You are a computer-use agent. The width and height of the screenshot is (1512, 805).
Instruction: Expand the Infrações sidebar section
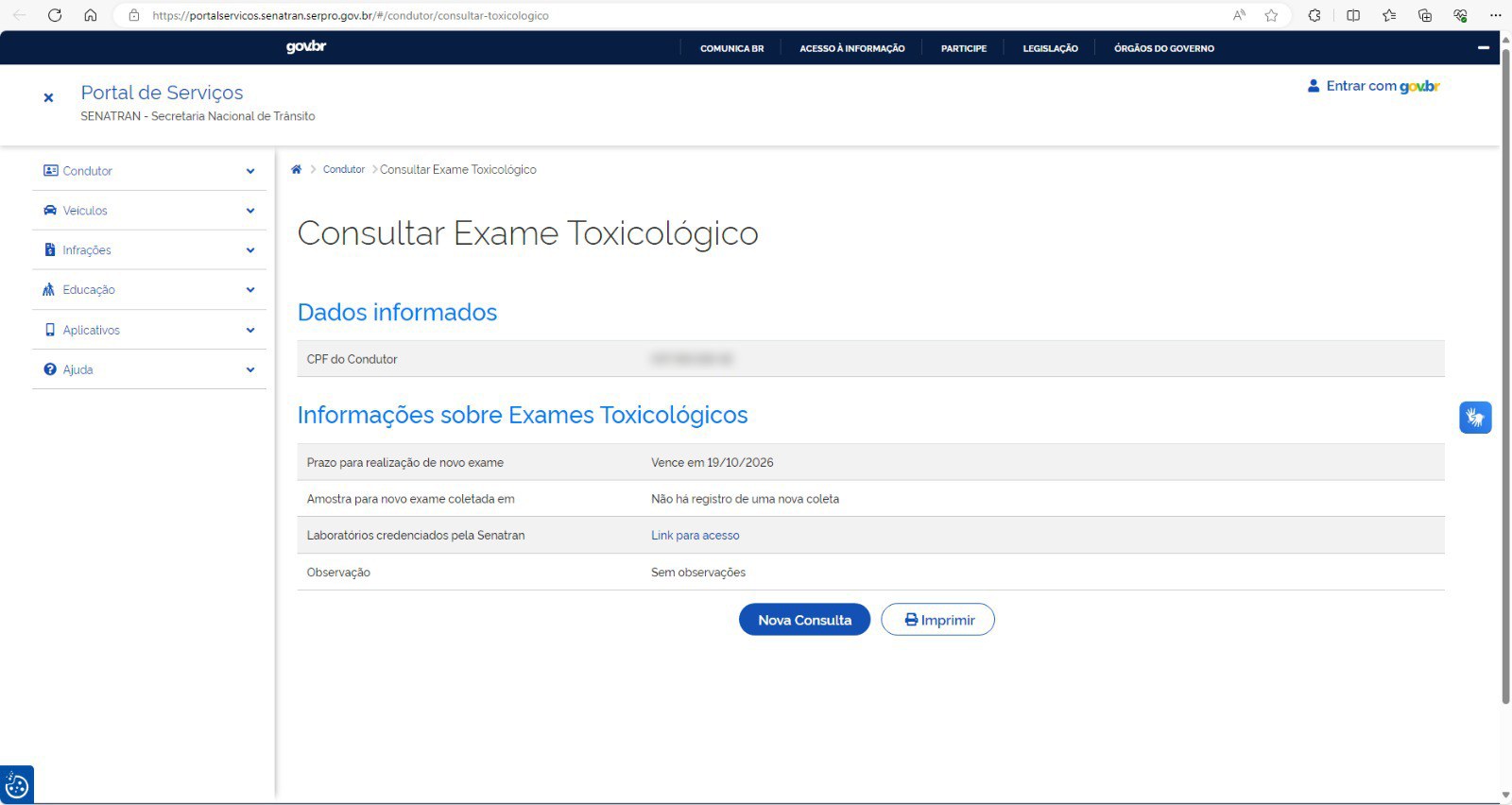[x=149, y=250]
